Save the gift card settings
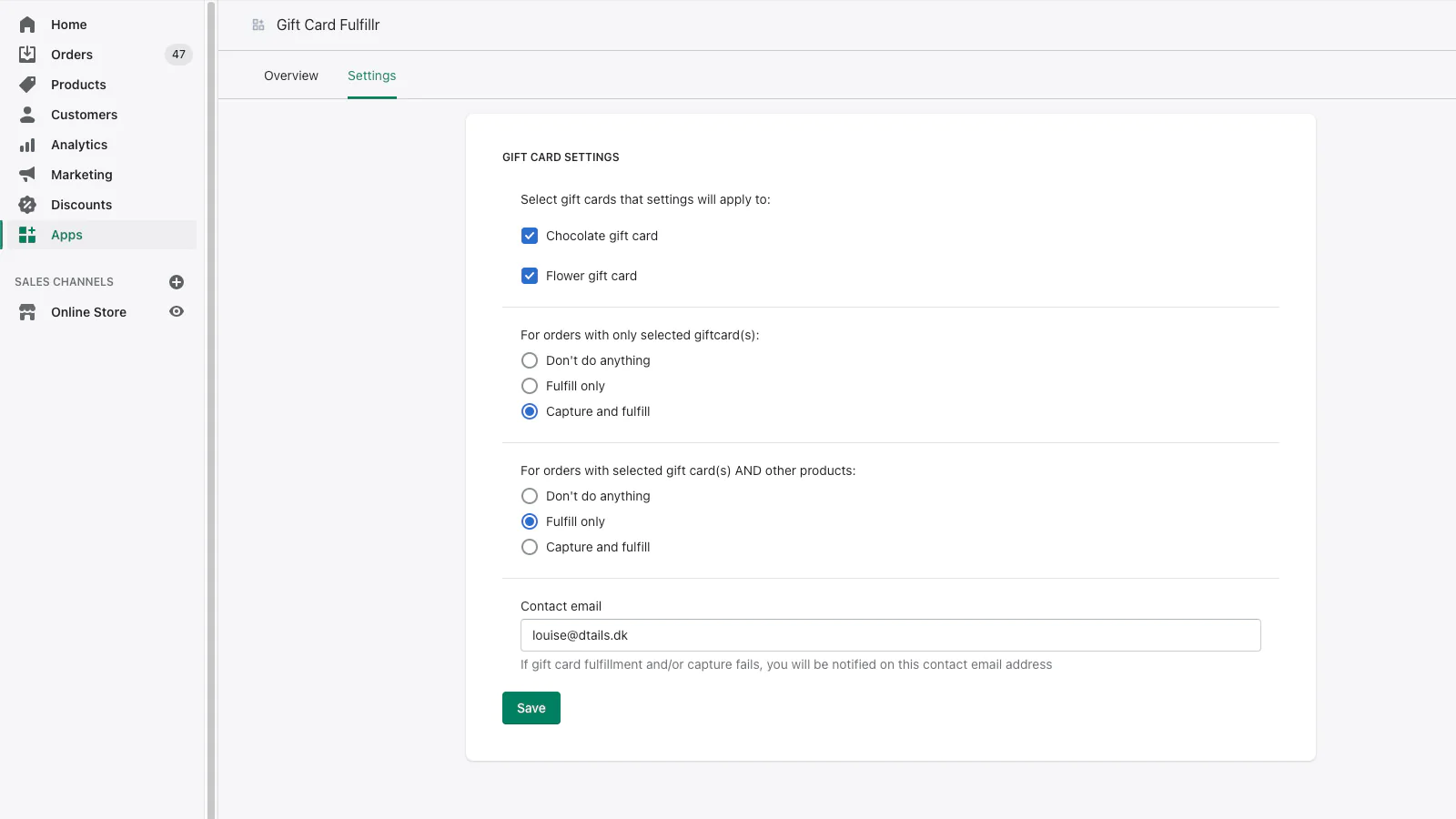 531,708
